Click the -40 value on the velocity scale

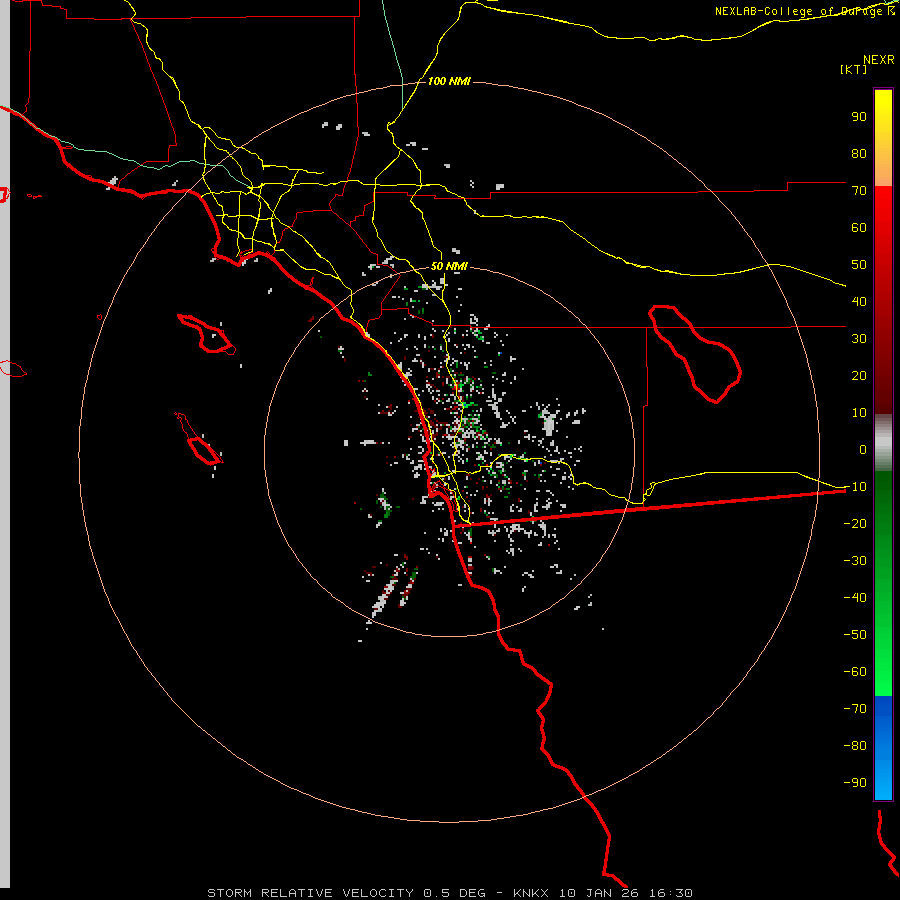pos(855,598)
